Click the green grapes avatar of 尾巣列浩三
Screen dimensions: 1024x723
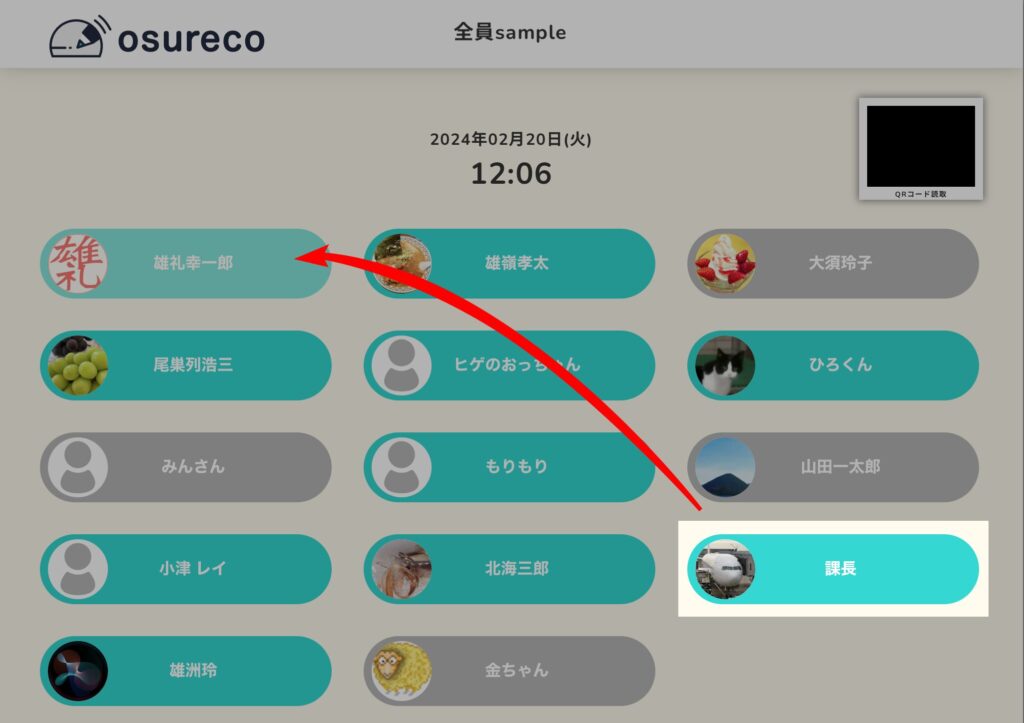(x=78, y=365)
